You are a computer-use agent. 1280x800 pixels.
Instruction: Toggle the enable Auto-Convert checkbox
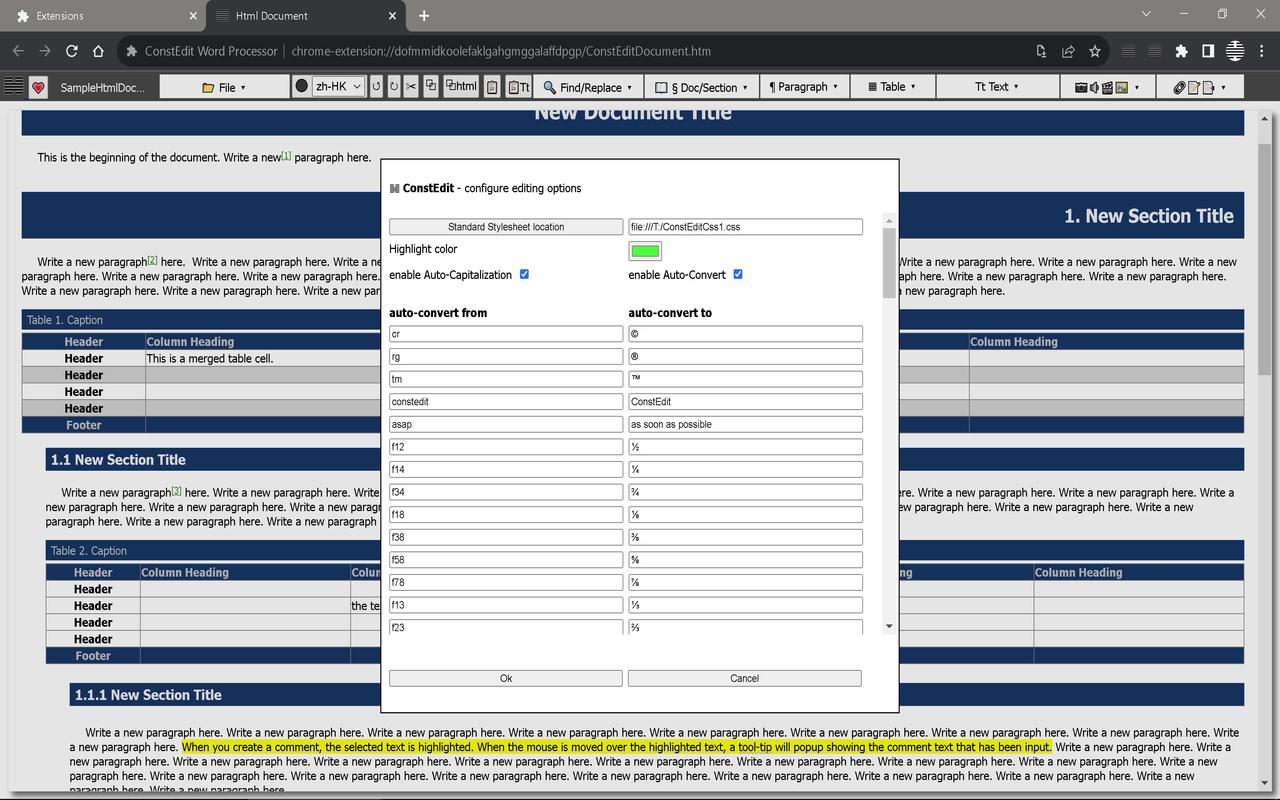[x=738, y=274]
